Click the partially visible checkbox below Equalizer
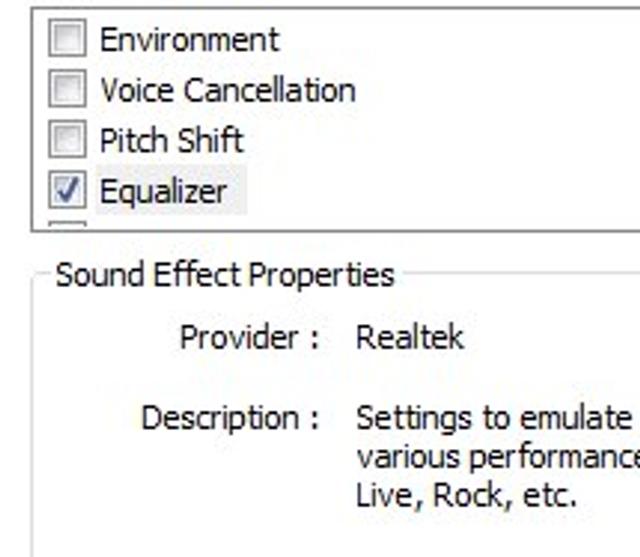 [x=67, y=225]
